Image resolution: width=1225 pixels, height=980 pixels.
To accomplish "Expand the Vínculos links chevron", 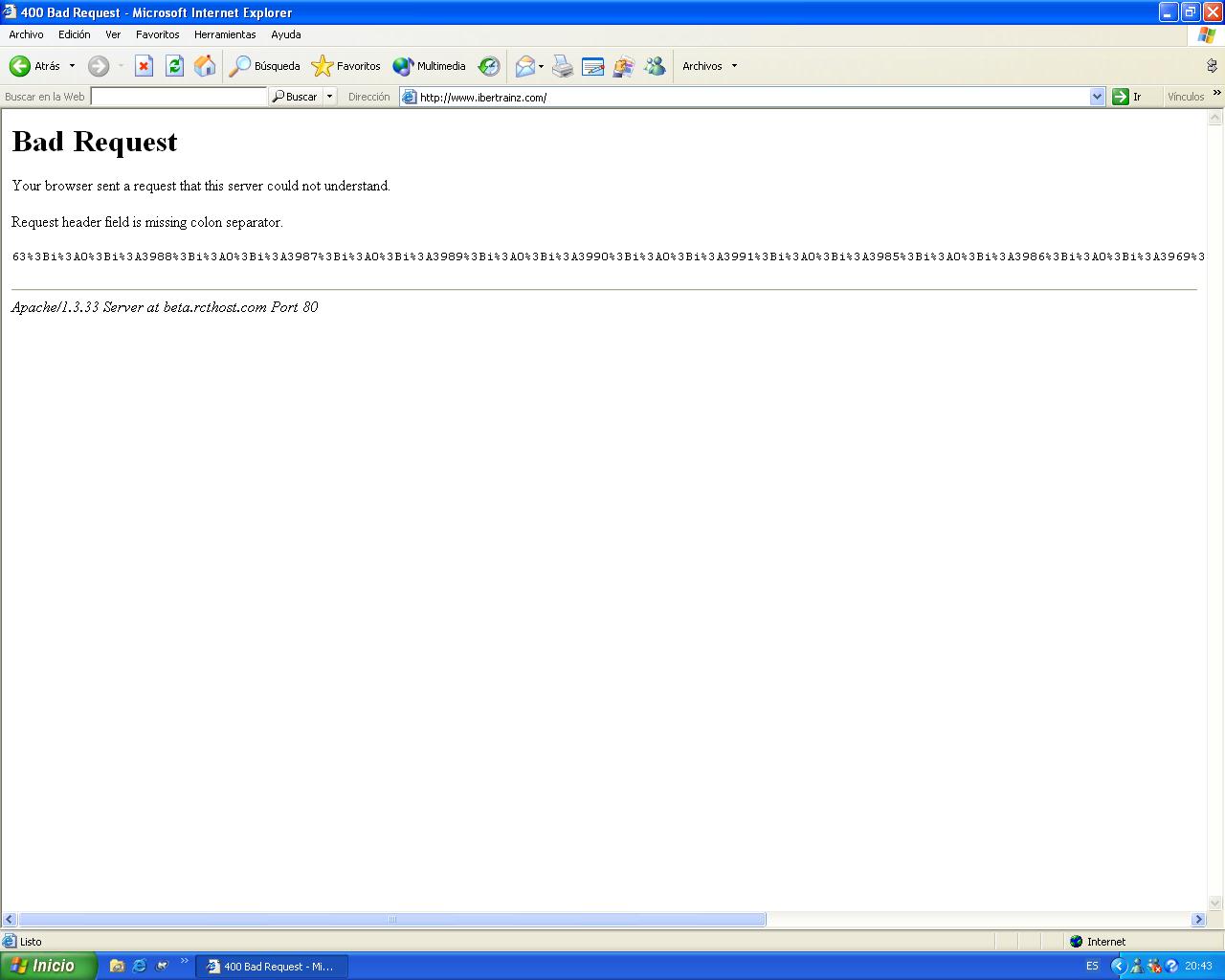I will [x=1216, y=94].
